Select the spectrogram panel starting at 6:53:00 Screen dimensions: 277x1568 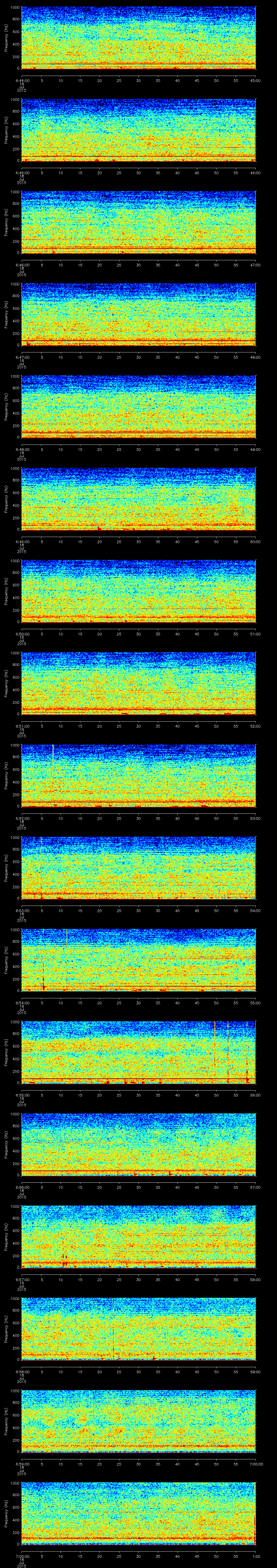click(139, 868)
